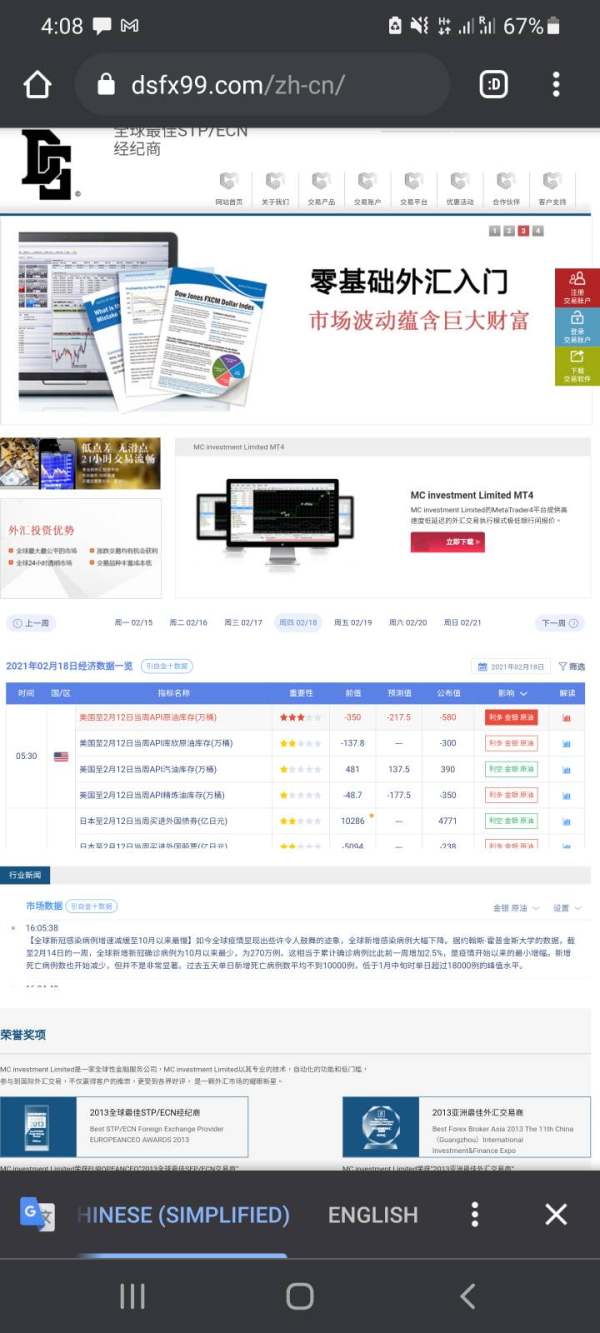Click the three-star rating of API原油库存
The height and width of the screenshot is (1333, 600).
tap(300, 717)
